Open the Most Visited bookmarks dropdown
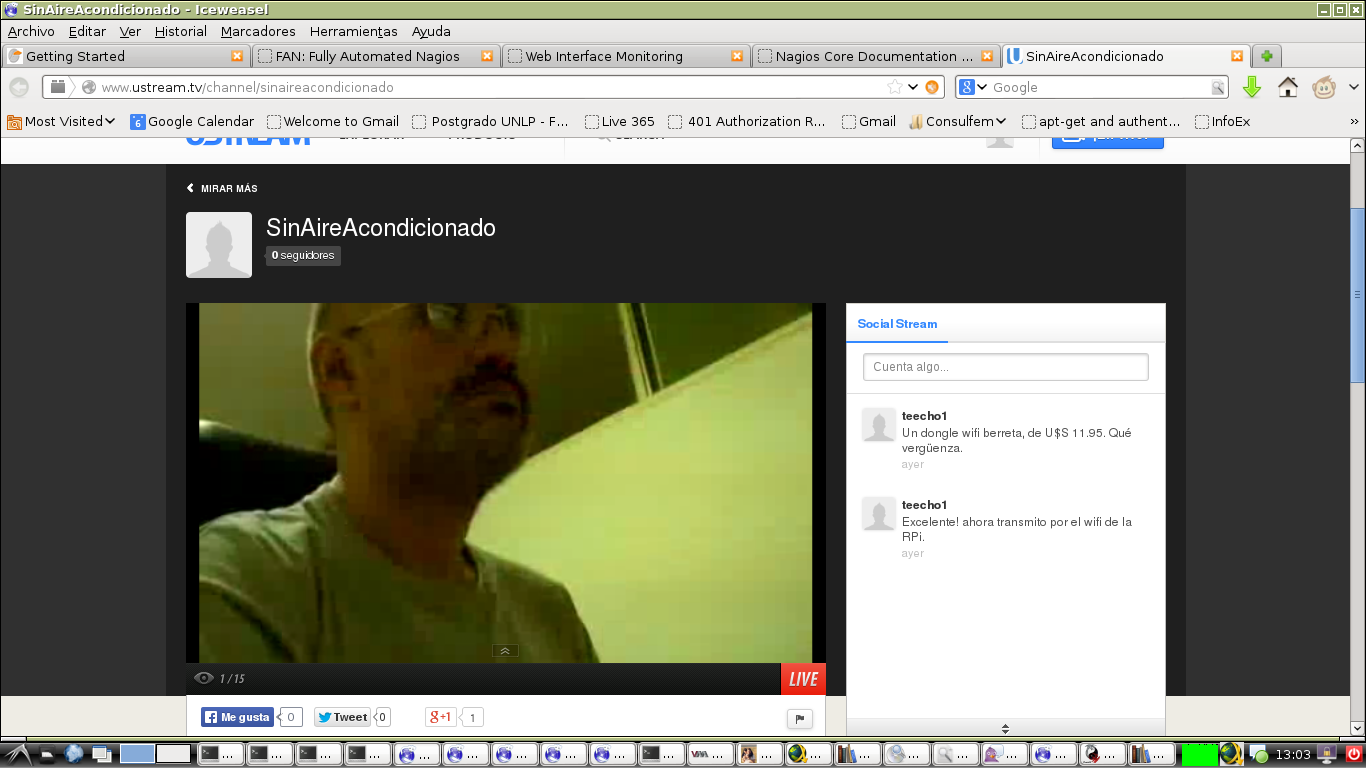This screenshot has width=1366, height=768. click(x=61, y=121)
